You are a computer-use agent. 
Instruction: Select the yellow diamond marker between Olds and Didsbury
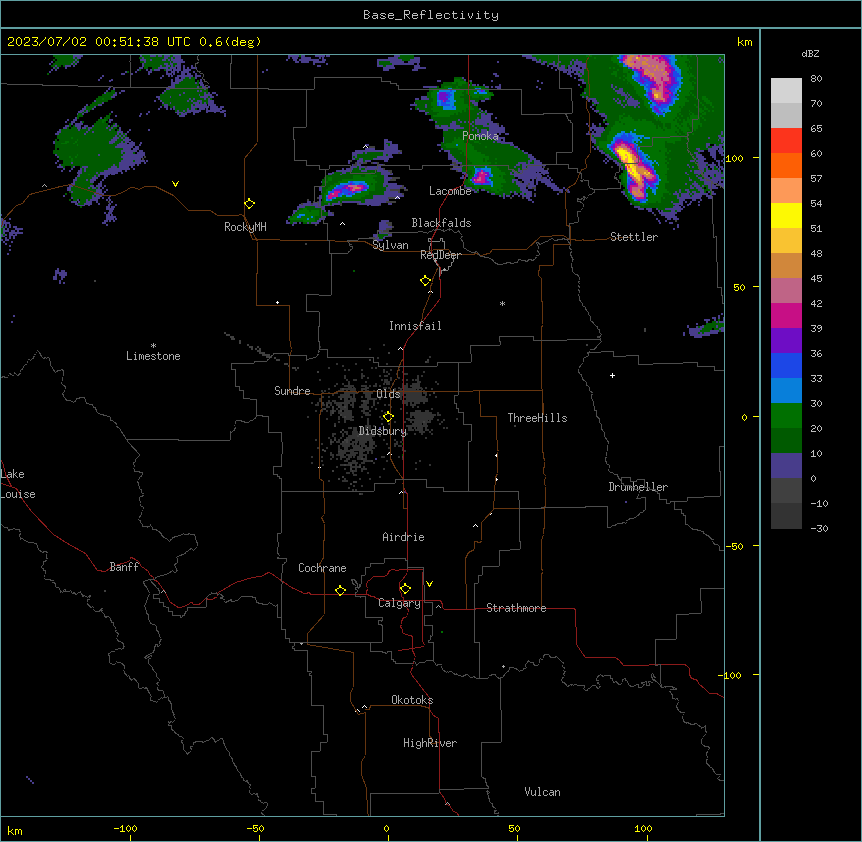[x=388, y=417]
